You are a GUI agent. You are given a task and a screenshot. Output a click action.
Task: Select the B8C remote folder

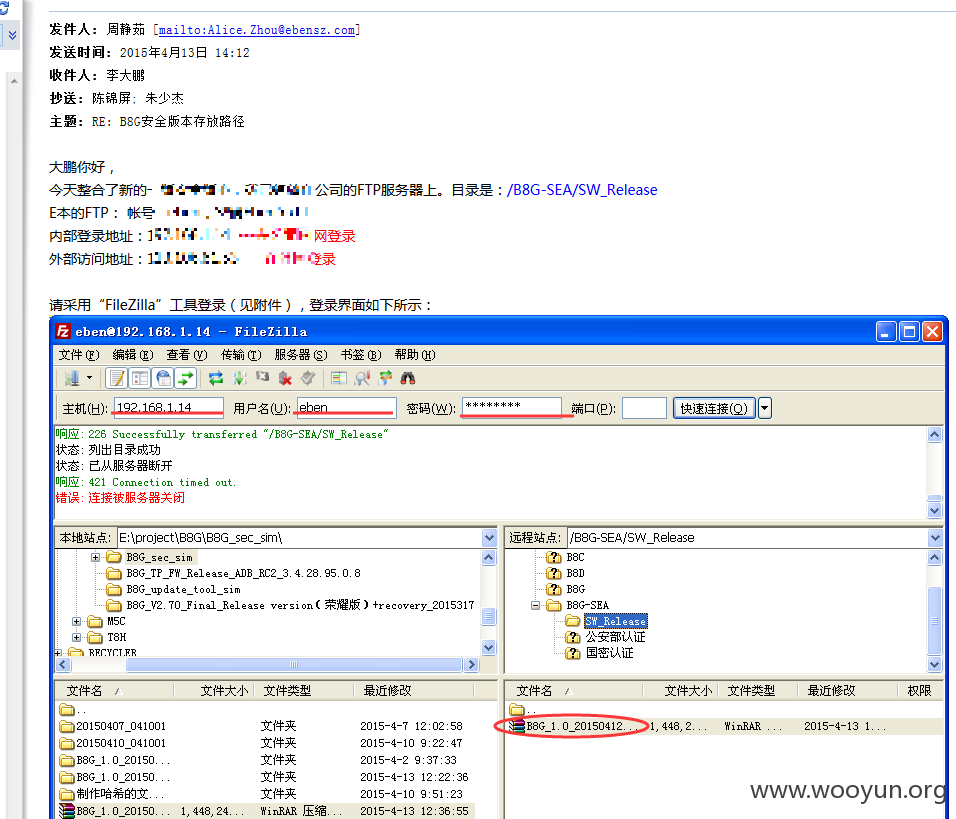[x=575, y=557]
